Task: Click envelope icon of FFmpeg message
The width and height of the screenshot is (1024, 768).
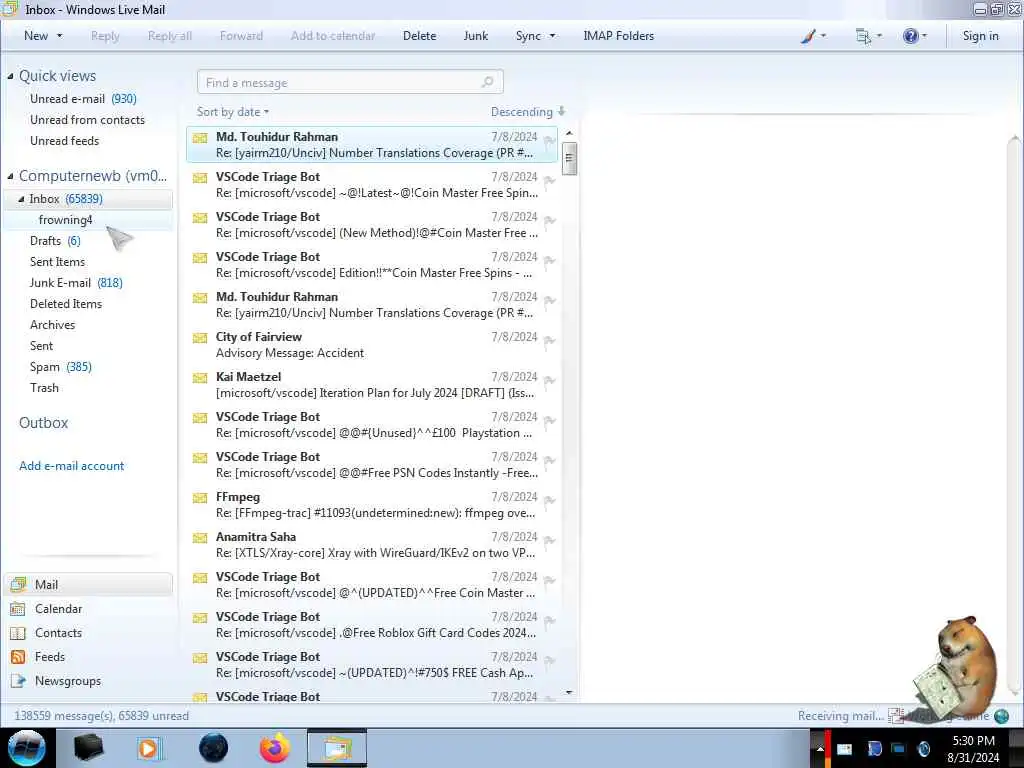Action: point(200,498)
